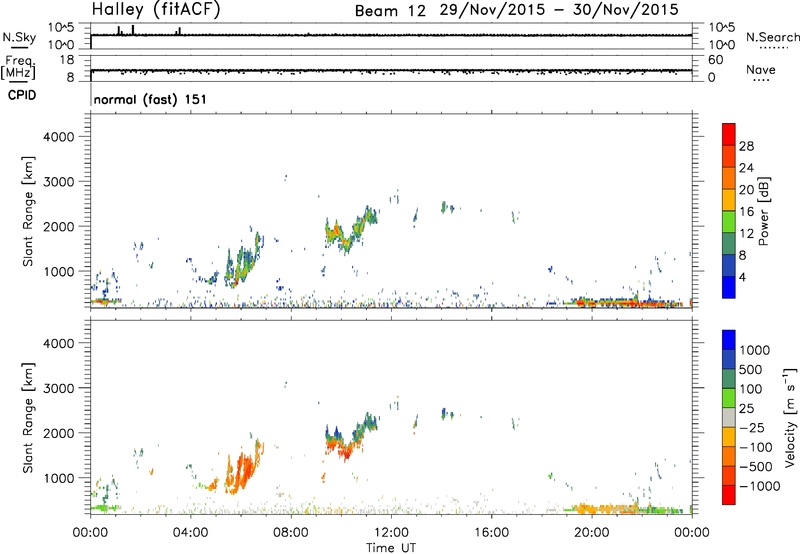Pick the gray −25 to 25 velocity swatch
800x554 pixels.
(729, 417)
